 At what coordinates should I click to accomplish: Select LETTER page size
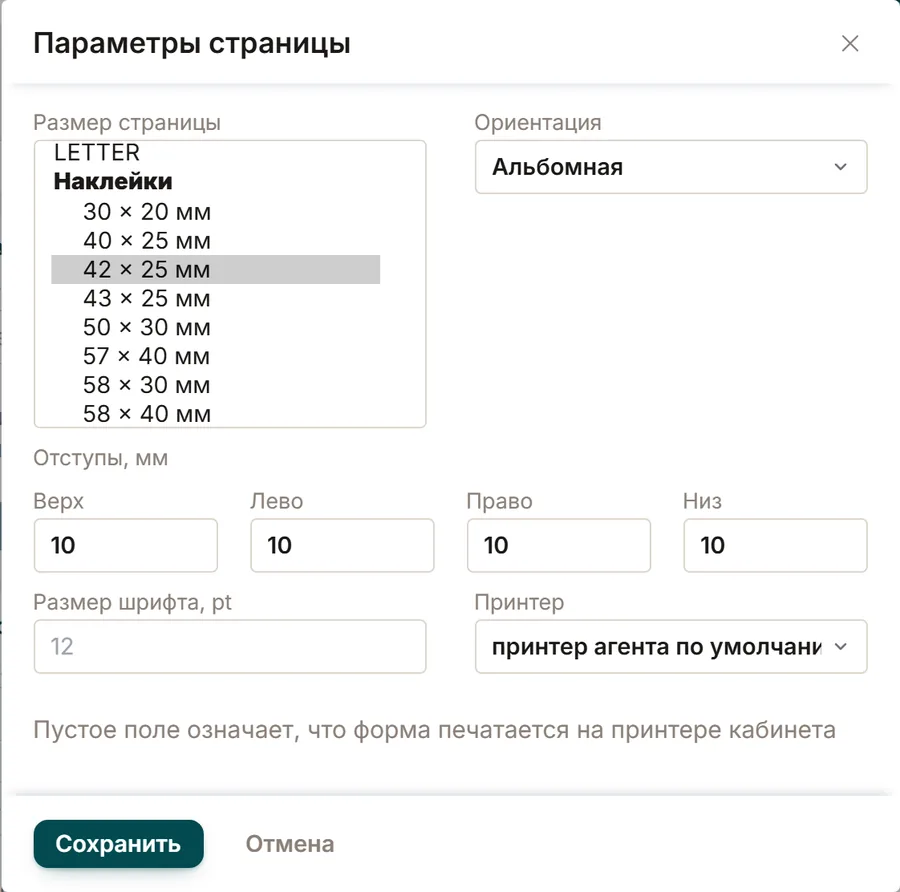(215, 153)
